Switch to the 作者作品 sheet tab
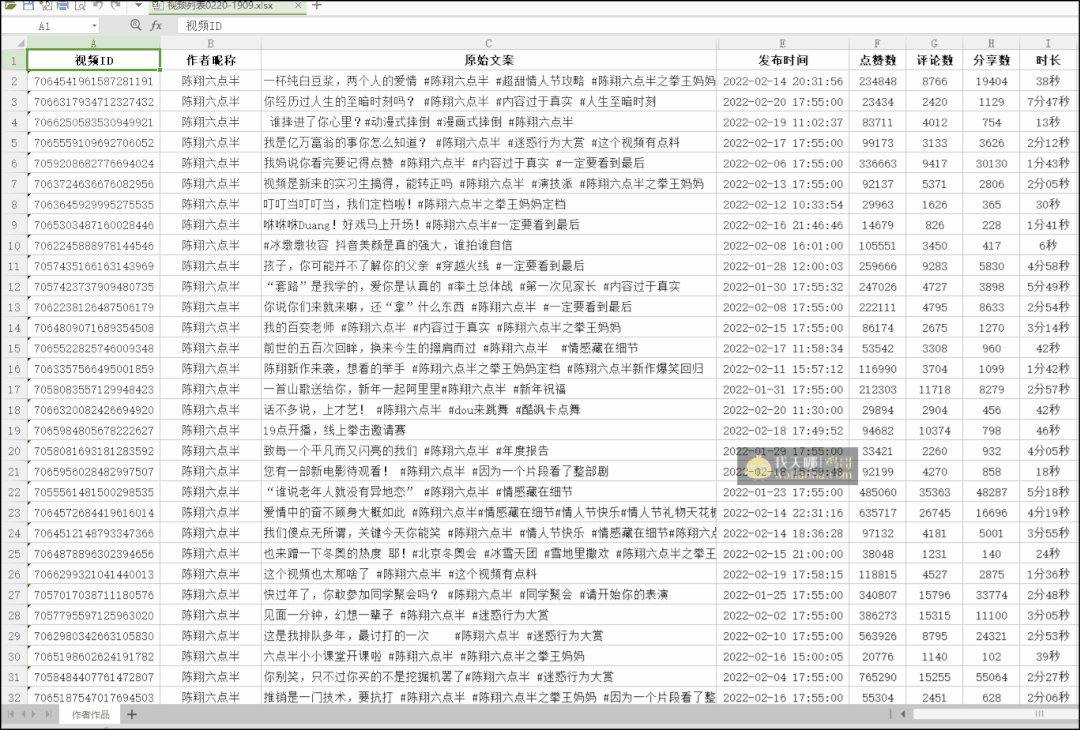This screenshot has width=1080, height=730. (91, 716)
